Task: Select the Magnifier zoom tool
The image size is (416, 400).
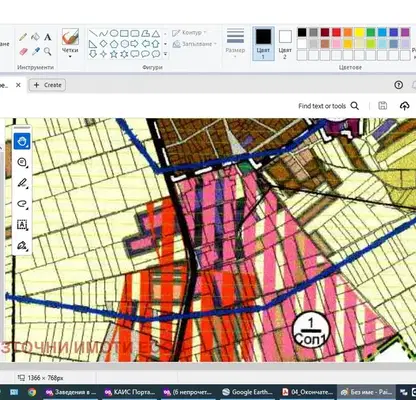Action: click(48, 51)
